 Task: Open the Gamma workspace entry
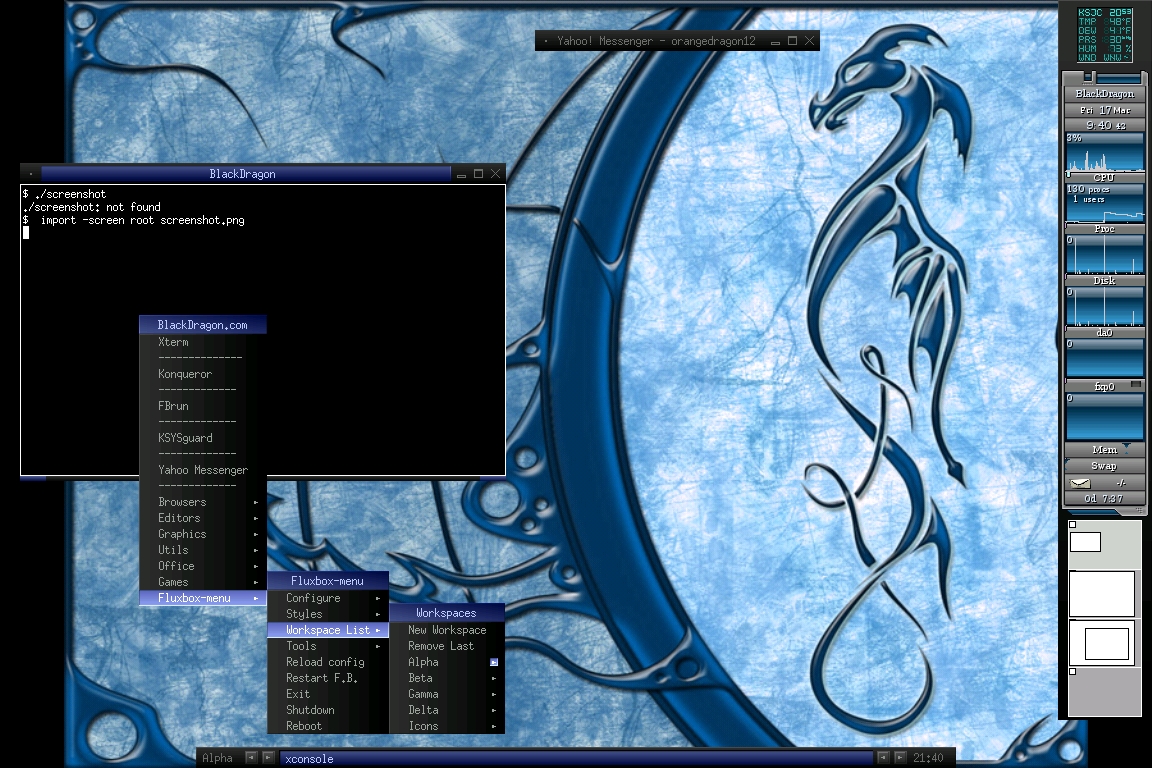(447, 695)
